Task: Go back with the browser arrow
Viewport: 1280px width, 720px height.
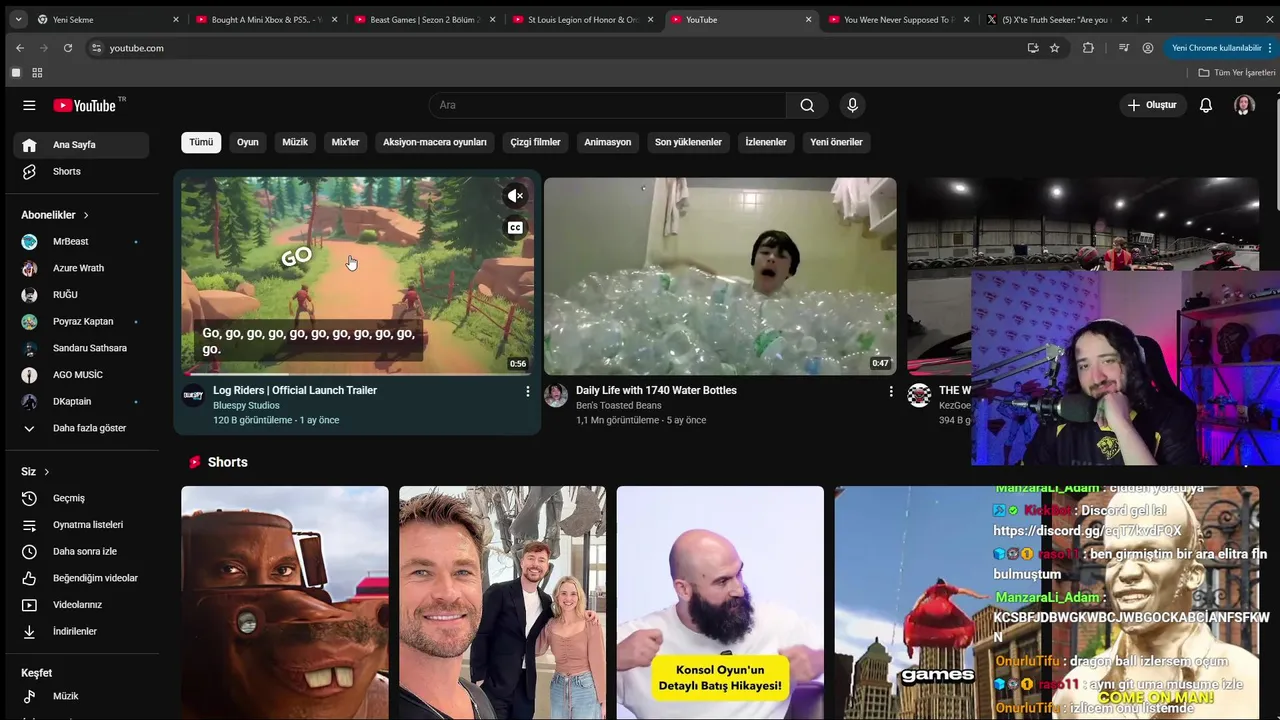Action: coord(20,48)
